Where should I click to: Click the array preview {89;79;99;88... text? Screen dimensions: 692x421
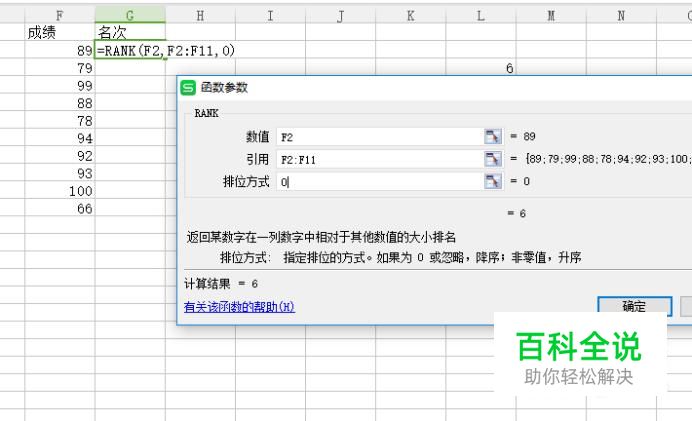(x=608, y=159)
